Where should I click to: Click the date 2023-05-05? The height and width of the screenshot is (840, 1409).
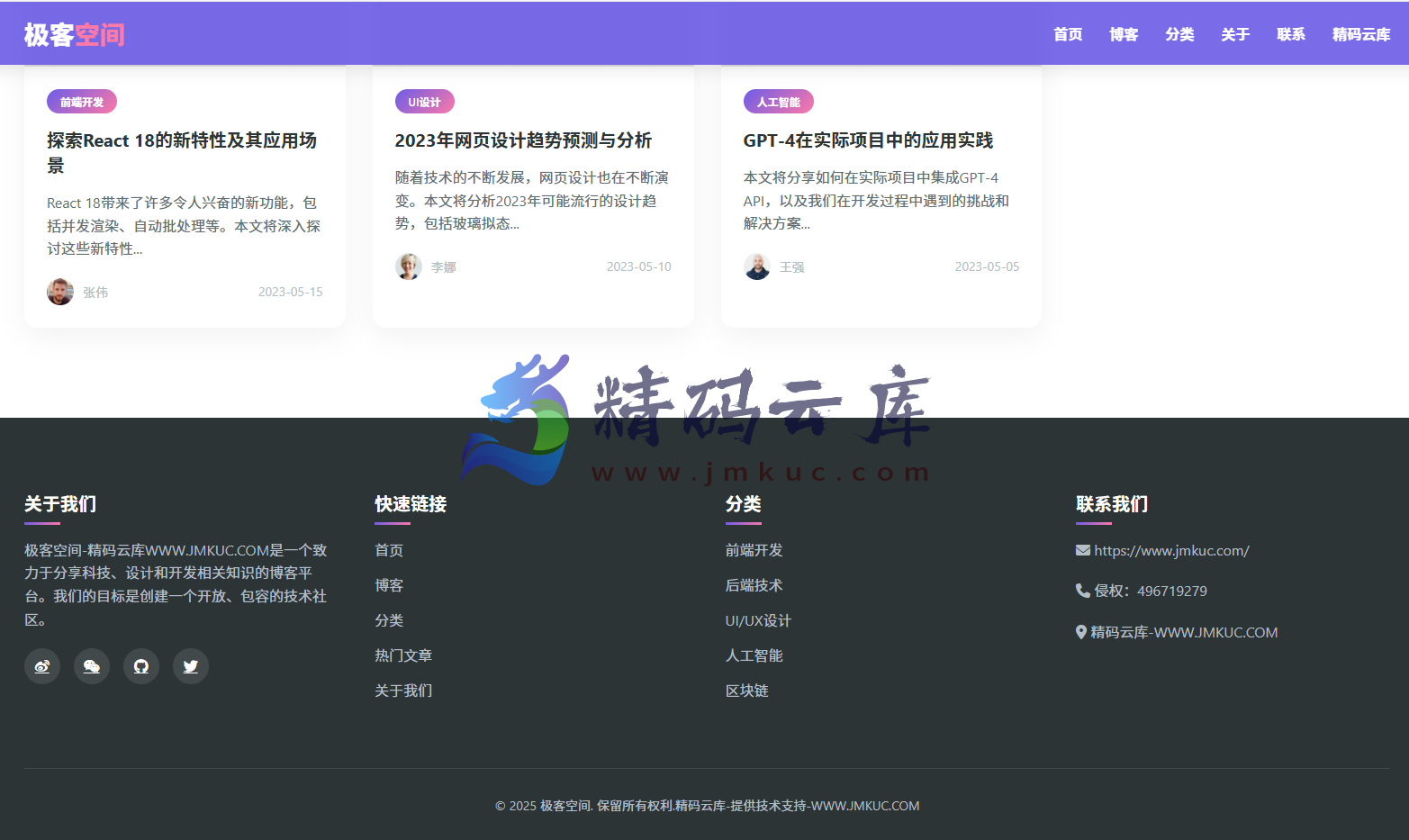(987, 266)
